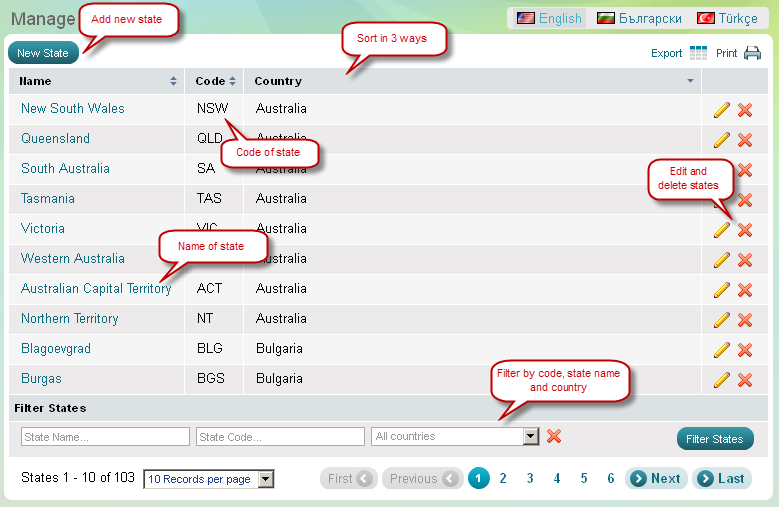
Task: Open the All countries filter dropdown
Action: [531, 437]
